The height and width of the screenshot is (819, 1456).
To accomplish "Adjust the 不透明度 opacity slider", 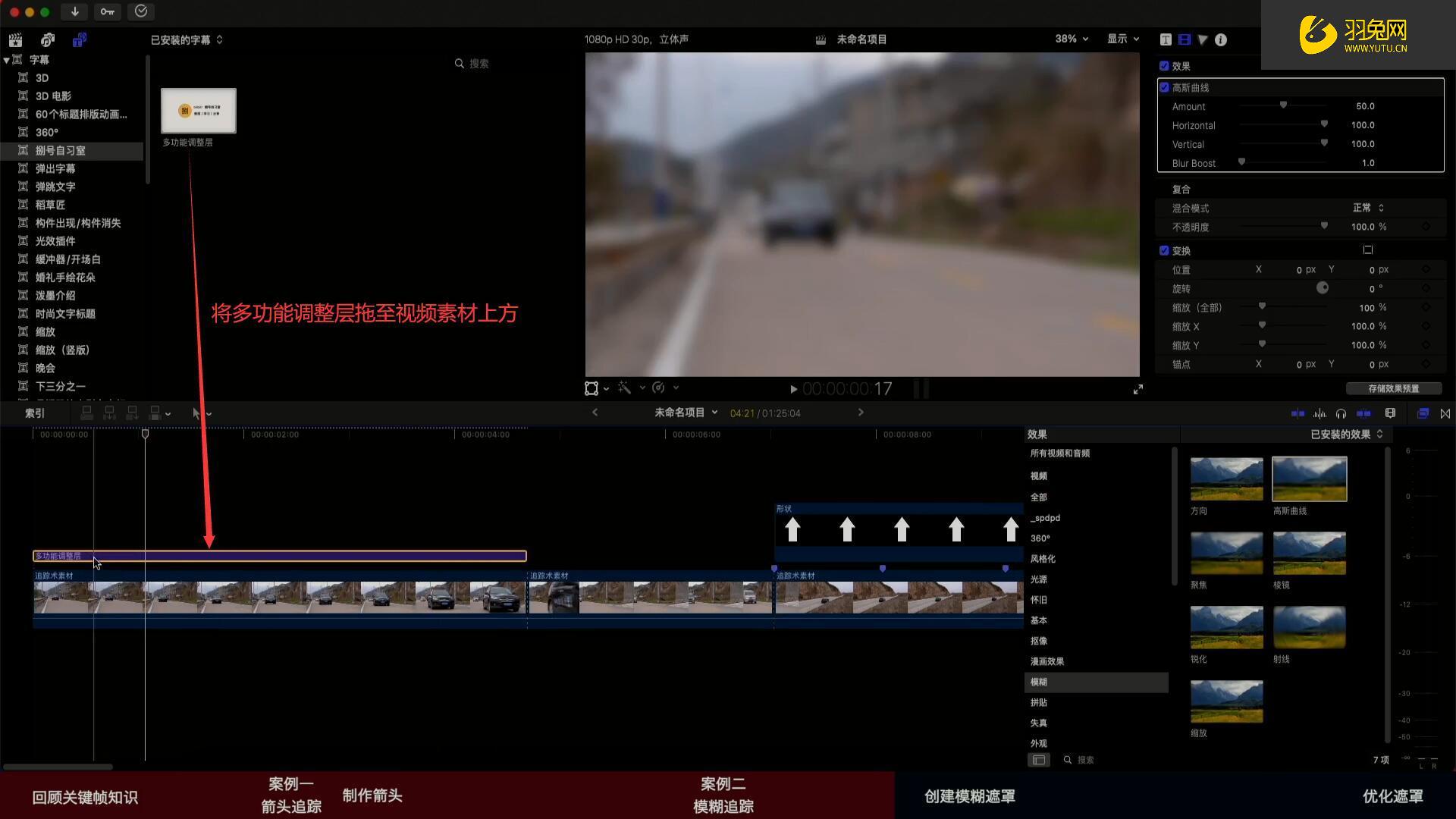I will tap(1324, 227).
